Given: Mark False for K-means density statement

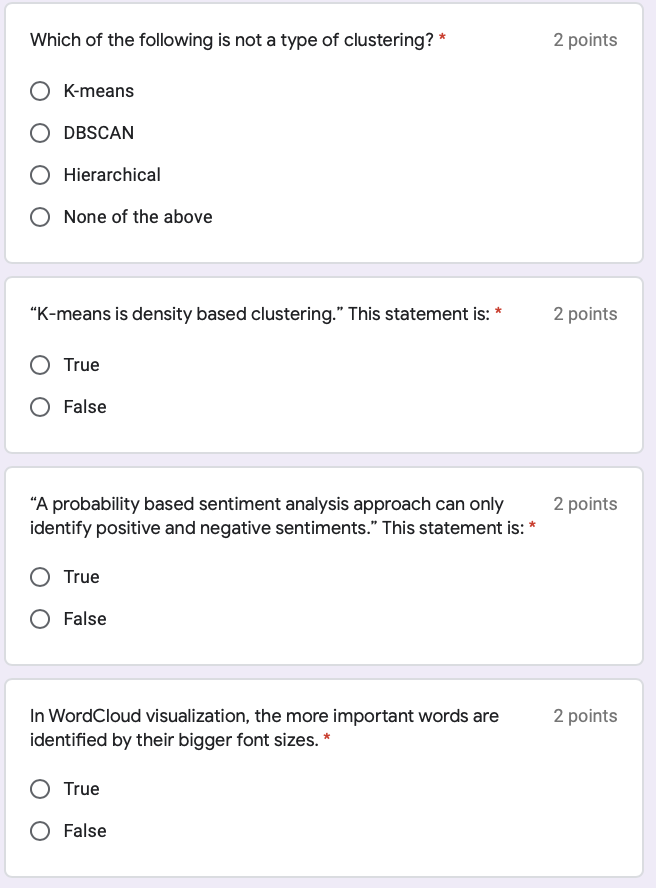Looking at the screenshot, I should pos(40,407).
